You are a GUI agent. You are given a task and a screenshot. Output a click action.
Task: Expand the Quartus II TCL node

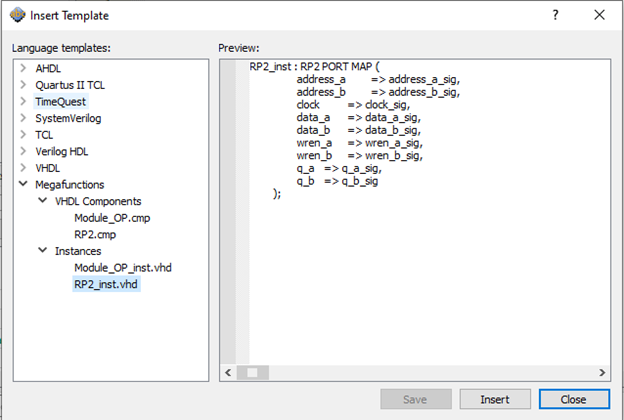pyautogui.click(x=23, y=85)
